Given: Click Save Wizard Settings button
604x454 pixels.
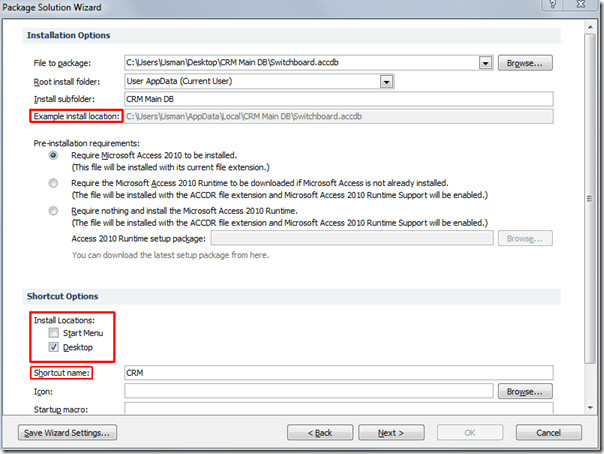Looking at the screenshot, I should (x=67, y=432).
